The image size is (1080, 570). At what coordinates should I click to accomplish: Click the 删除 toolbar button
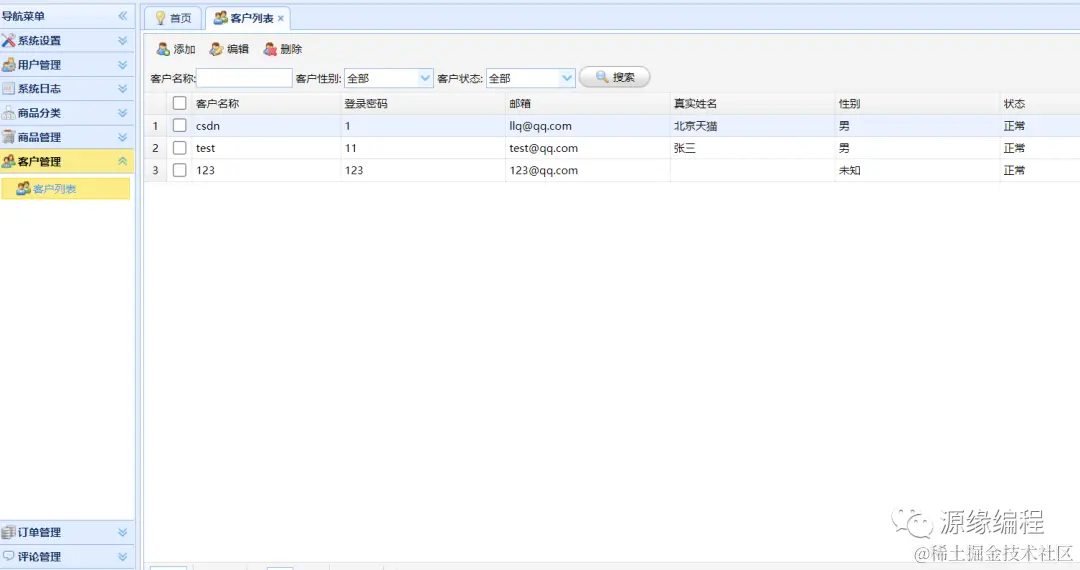click(x=283, y=49)
